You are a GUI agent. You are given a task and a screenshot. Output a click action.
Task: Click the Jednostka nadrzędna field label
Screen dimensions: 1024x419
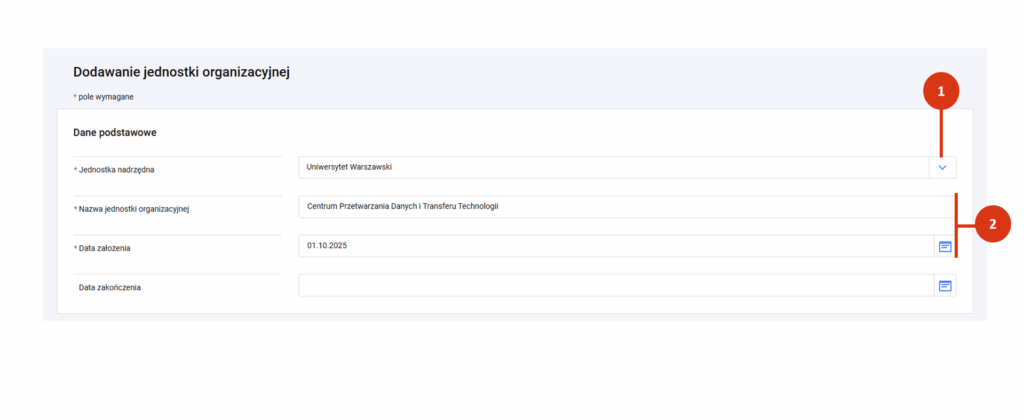[x=117, y=170]
